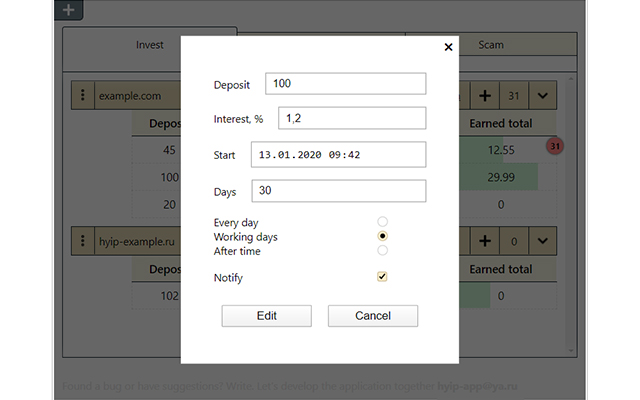Select the Every day radio option

pyautogui.click(x=382, y=222)
